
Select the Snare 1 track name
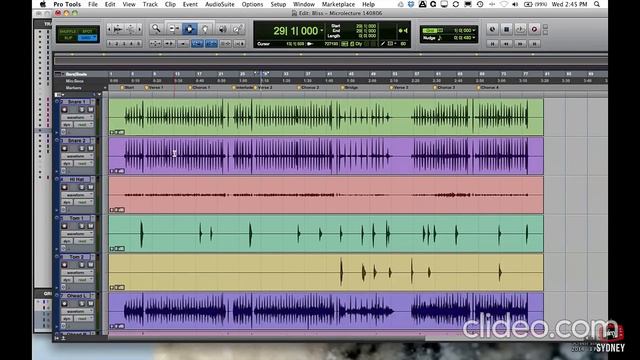pyautogui.click(x=77, y=101)
